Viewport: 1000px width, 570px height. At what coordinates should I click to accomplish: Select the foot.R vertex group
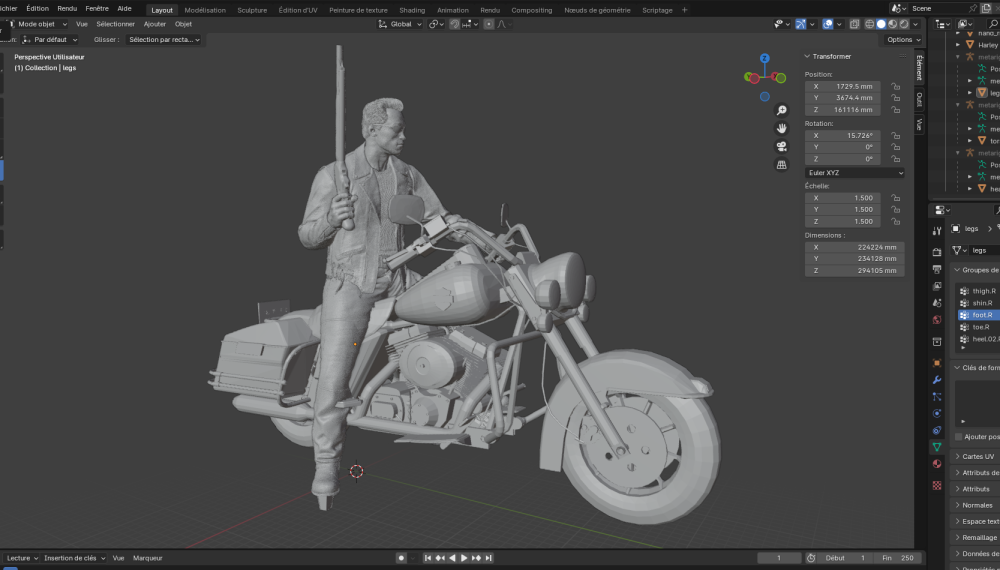(x=981, y=315)
